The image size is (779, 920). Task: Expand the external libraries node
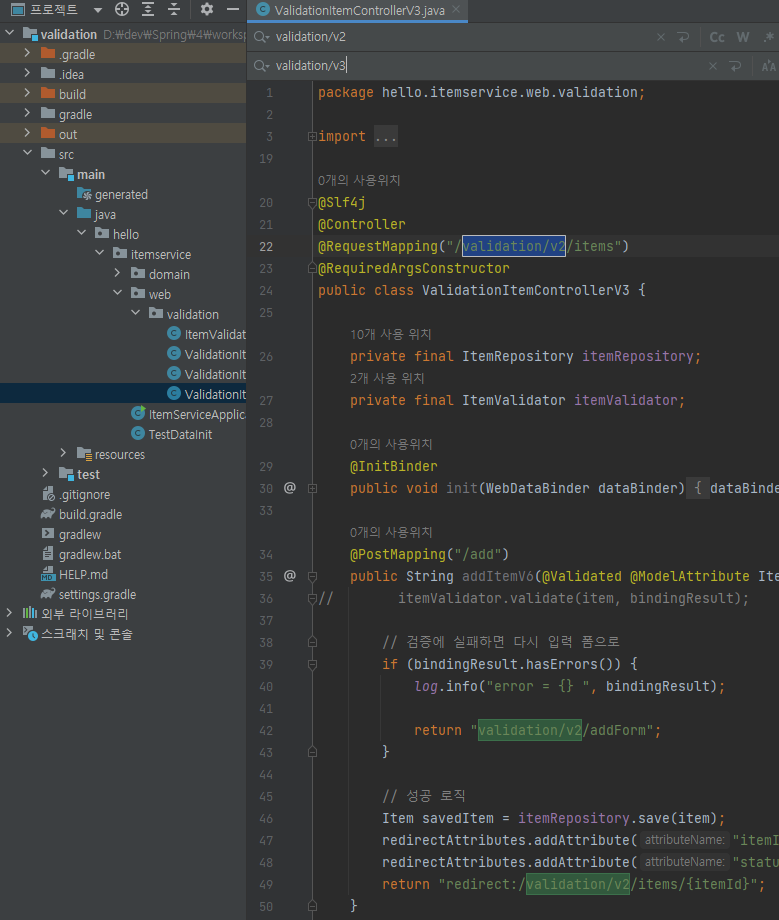click(9, 613)
